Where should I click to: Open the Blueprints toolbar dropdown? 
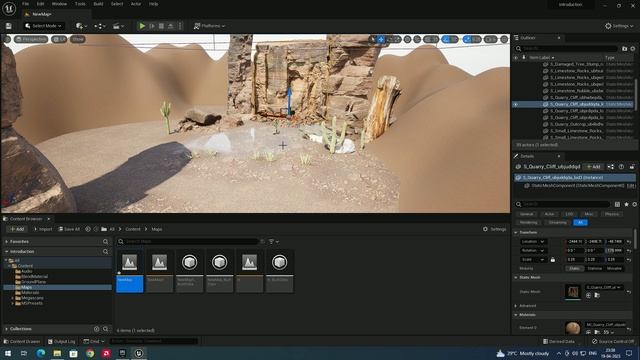coord(100,26)
